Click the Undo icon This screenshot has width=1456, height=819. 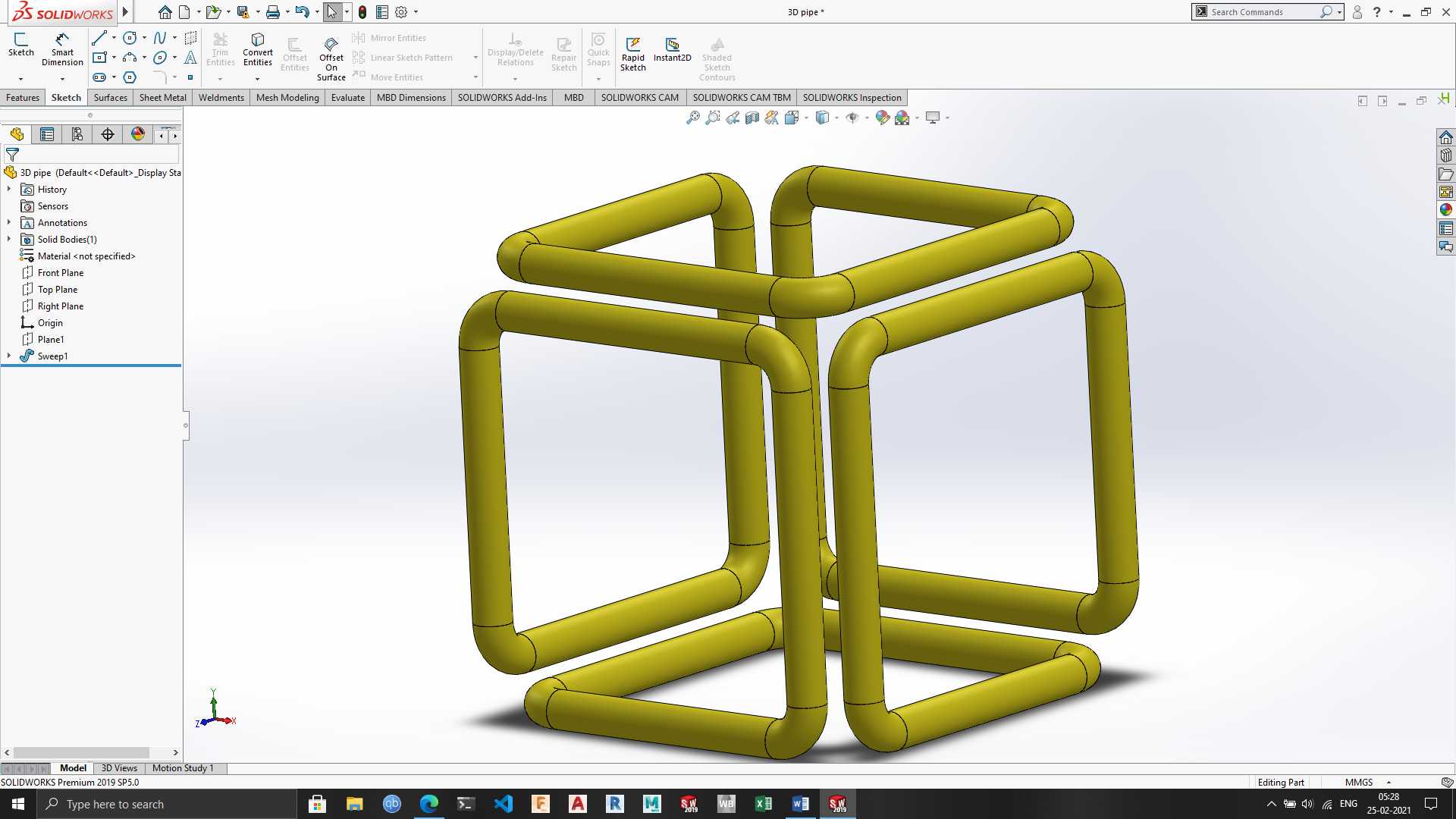[302, 12]
